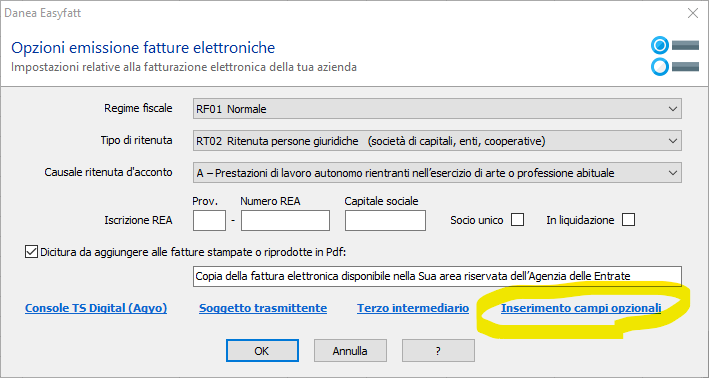Open help with the question mark button
This screenshot has width=709, height=378.
pos(438,351)
